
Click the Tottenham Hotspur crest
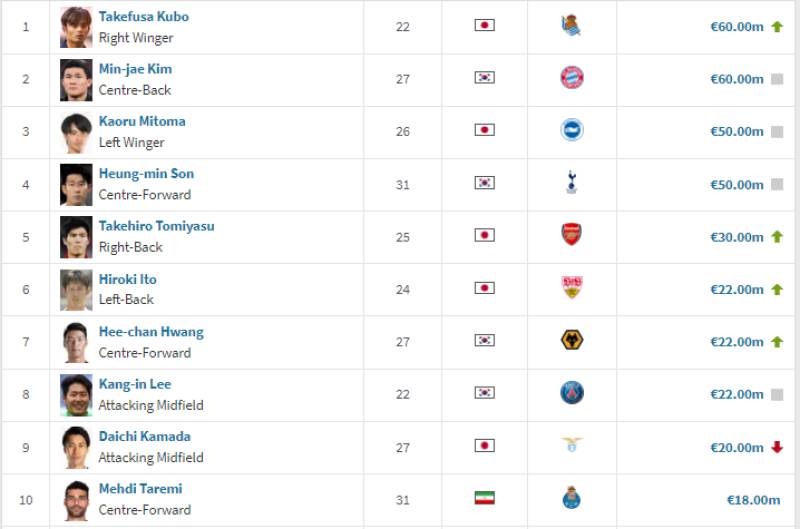(571, 183)
